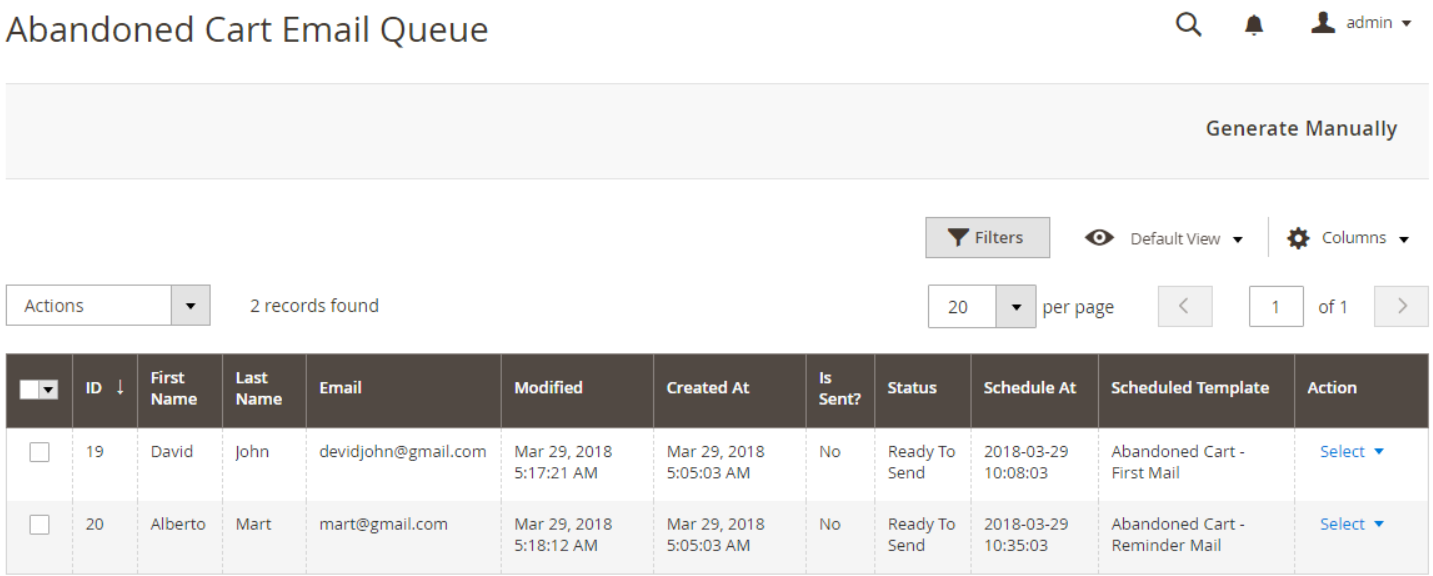
Task: Sort by Schedule At column header
Action: coord(1029,388)
